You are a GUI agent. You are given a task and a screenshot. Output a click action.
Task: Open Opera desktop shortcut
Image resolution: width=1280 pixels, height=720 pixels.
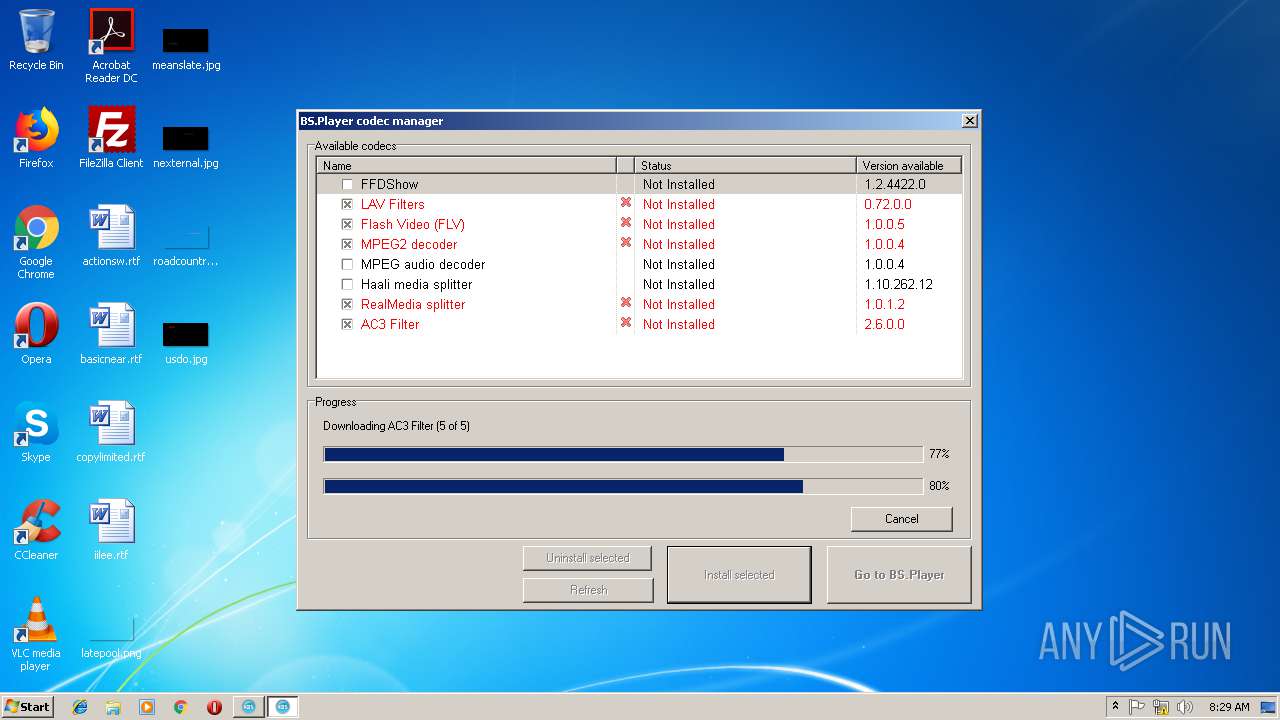(x=36, y=335)
